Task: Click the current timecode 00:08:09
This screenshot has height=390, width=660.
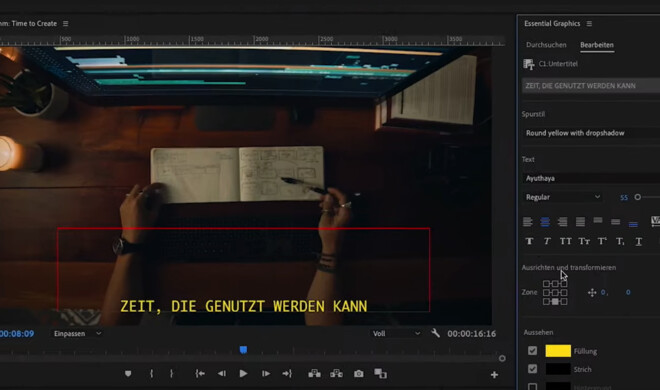Action: point(17,334)
